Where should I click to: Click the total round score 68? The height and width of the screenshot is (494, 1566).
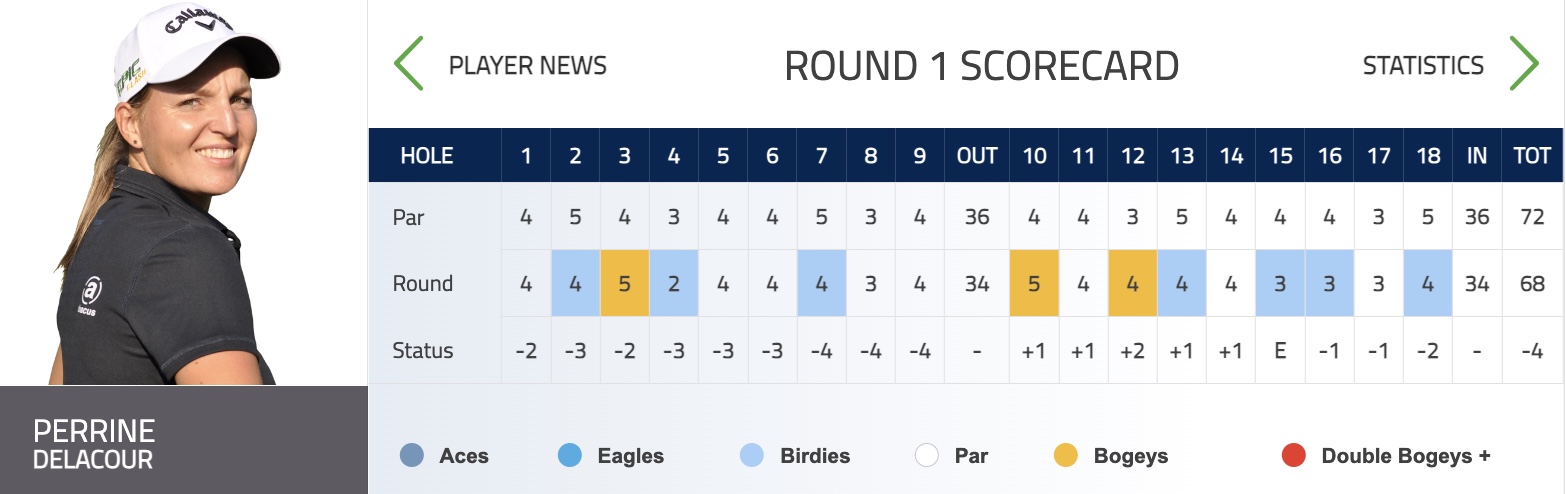(1532, 283)
